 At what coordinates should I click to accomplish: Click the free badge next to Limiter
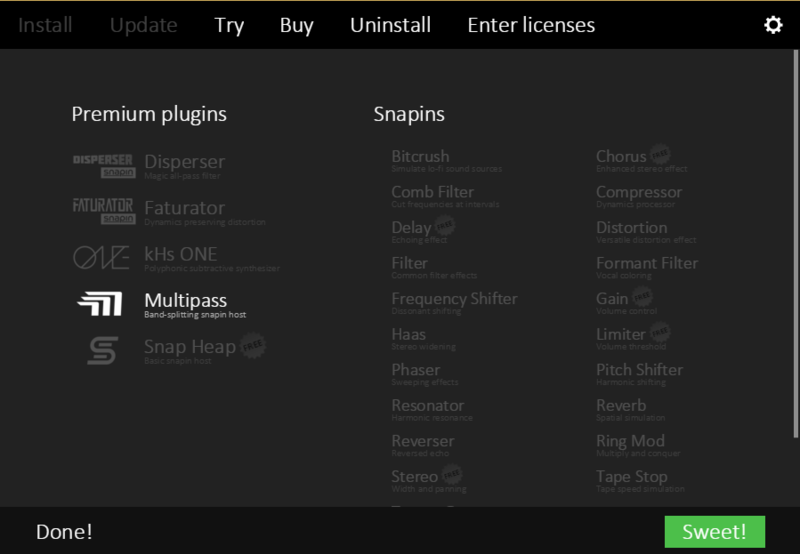click(660, 331)
